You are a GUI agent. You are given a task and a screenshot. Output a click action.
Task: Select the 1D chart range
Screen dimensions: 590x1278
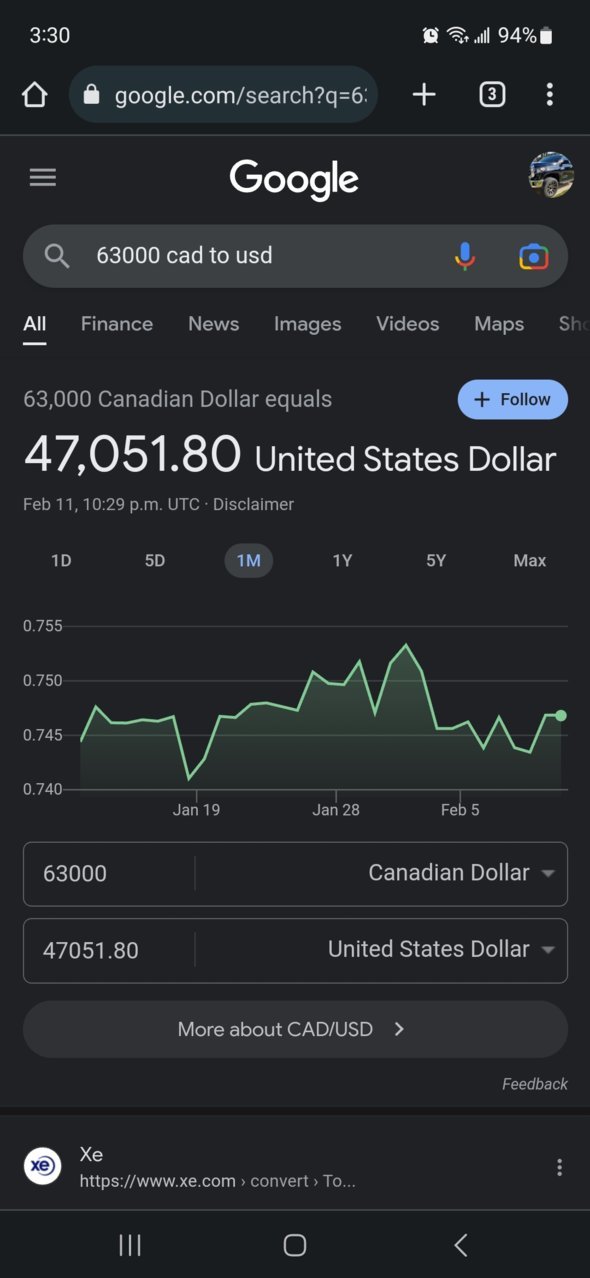[61, 561]
